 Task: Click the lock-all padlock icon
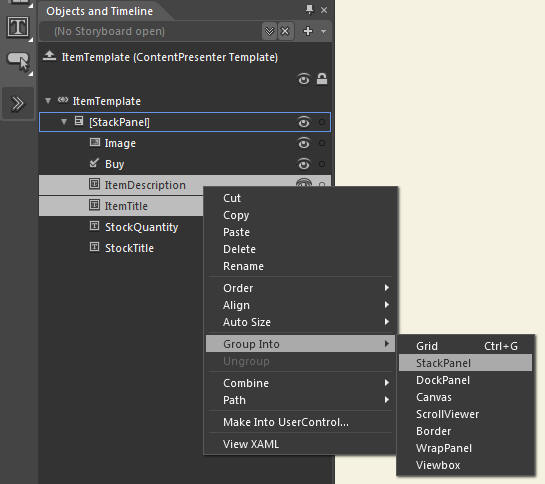(322, 79)
